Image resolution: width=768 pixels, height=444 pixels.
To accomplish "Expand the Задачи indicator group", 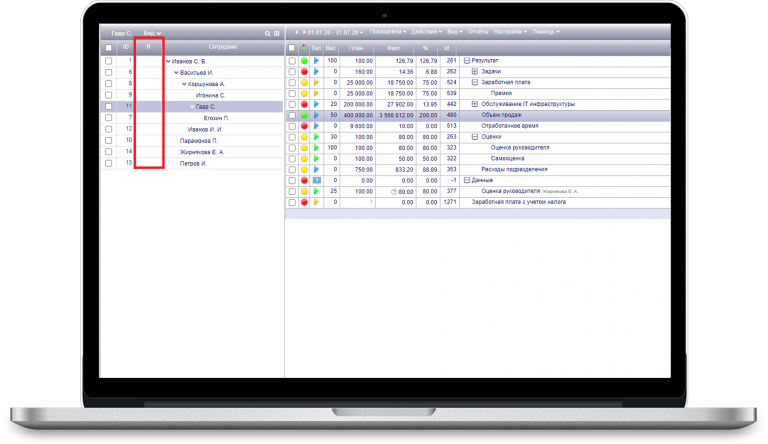I will click(475, 72).
